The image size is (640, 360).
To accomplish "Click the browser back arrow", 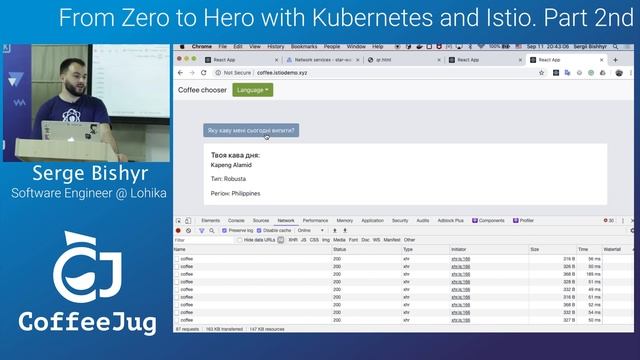I will 180,73.
